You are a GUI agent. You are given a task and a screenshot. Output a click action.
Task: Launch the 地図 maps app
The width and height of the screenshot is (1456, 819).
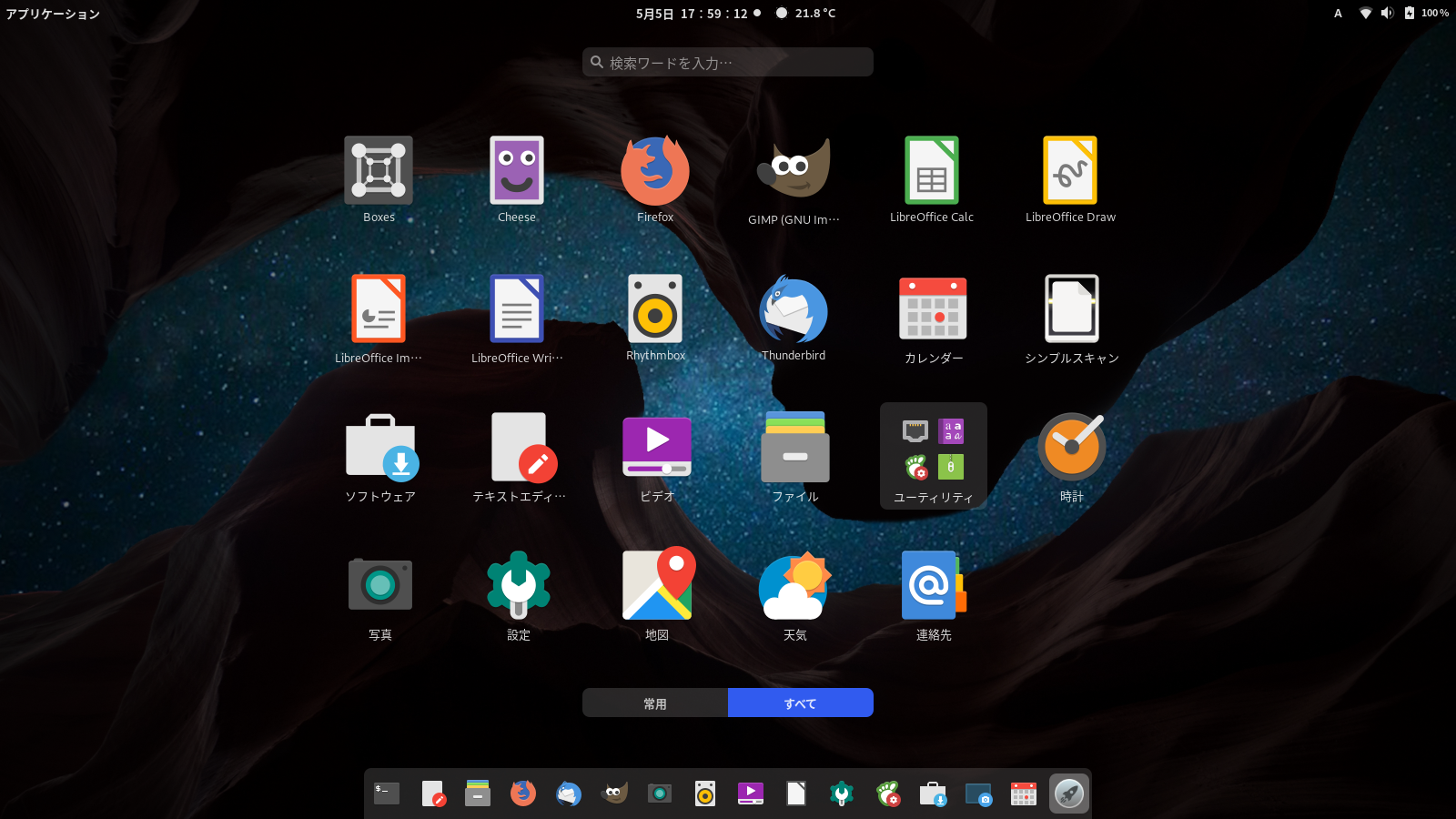click(655, 585)
